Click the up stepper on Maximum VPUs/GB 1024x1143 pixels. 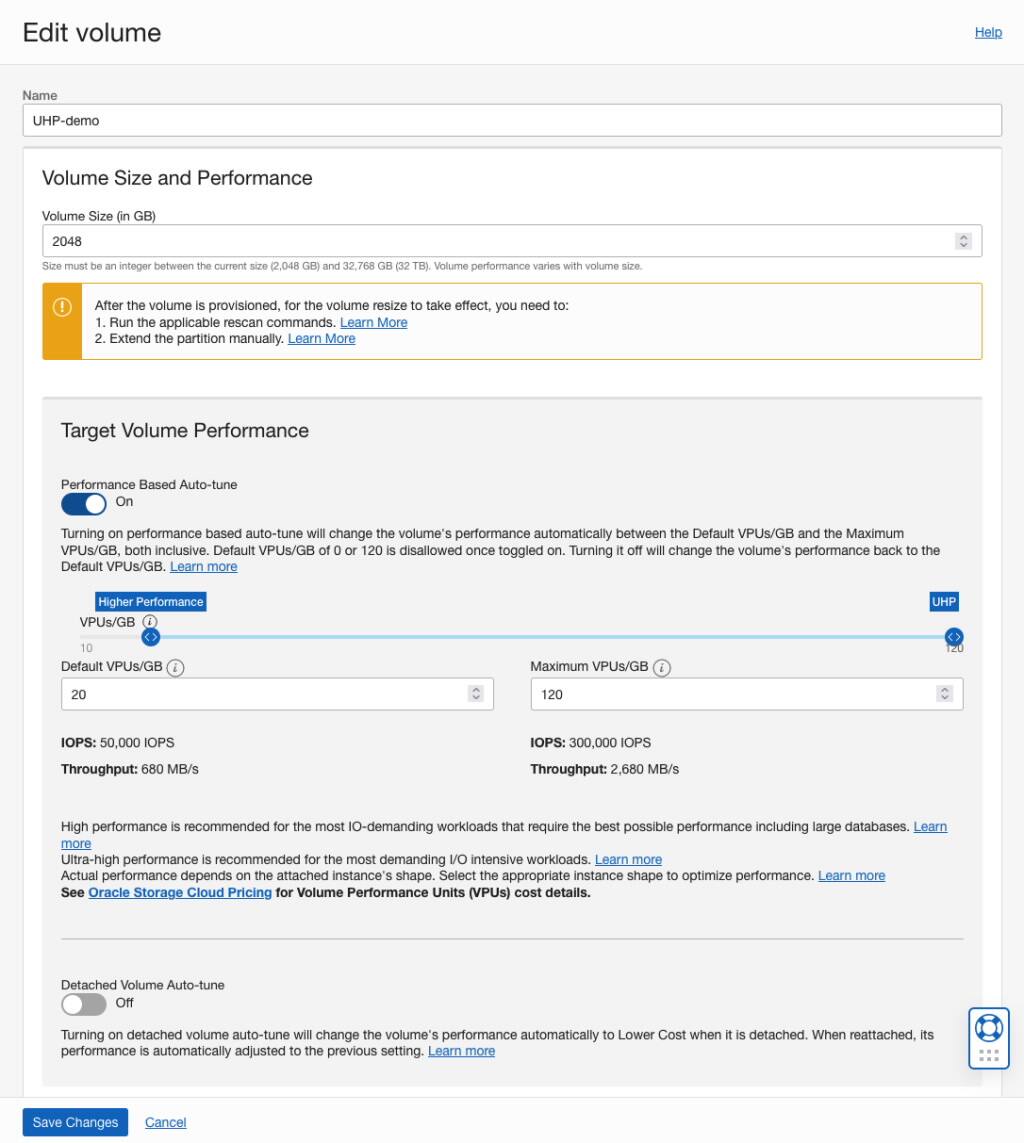945,689
